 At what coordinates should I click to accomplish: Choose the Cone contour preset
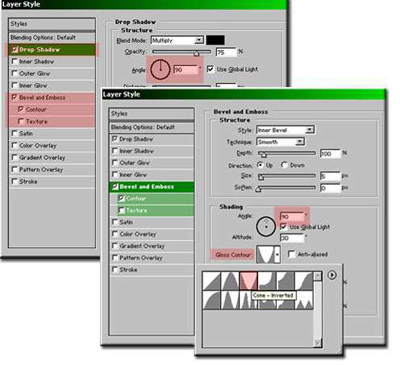(230, 281)
